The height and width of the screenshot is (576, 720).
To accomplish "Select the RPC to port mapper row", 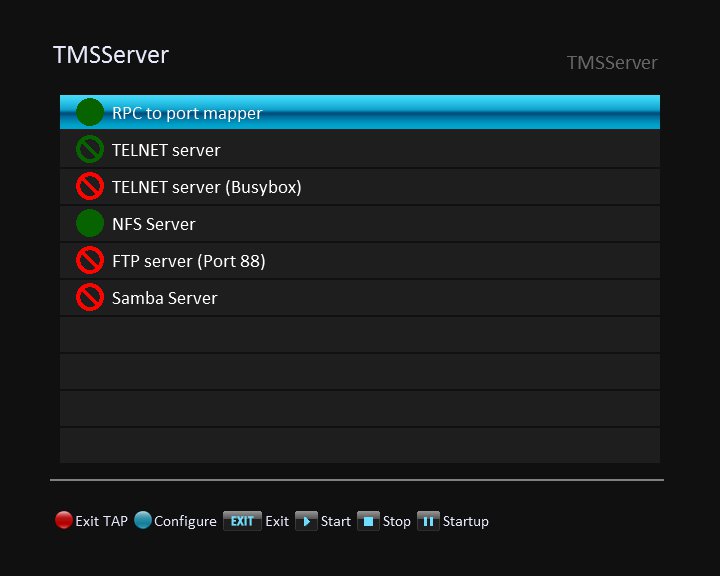I will coord(360,112).
